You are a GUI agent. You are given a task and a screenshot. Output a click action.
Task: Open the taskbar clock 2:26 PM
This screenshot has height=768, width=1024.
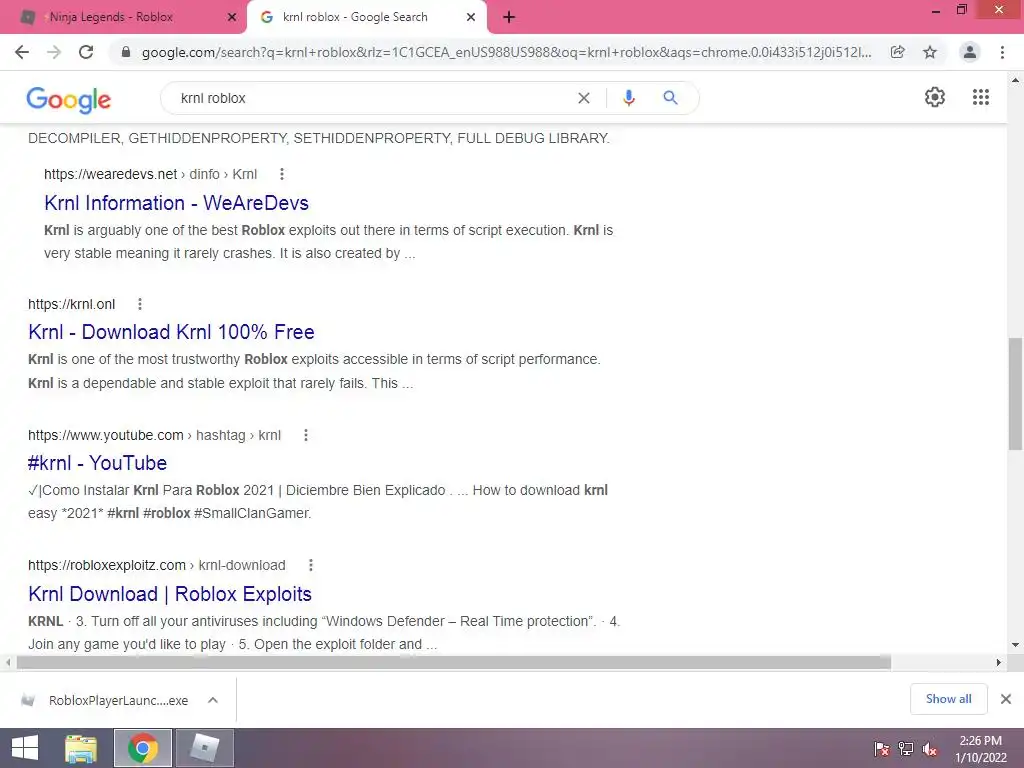tap(981, 749)
